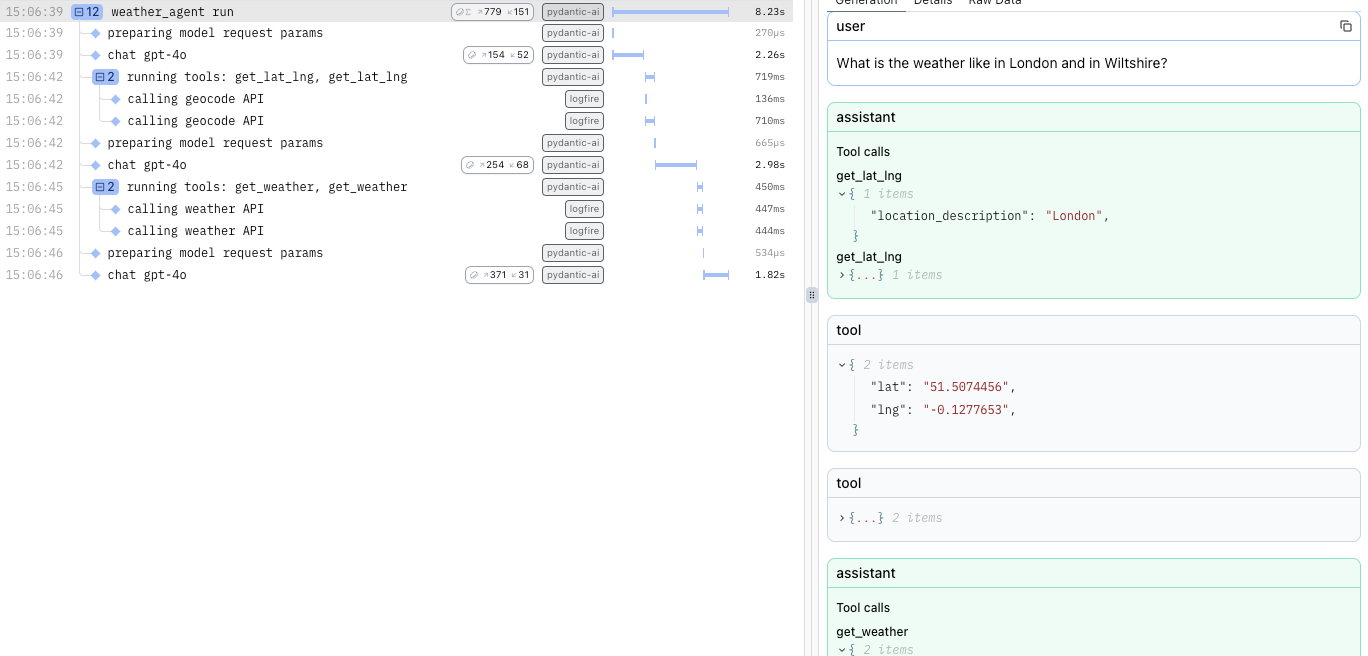Click the pydantic-ai badge on the weather_agent run row
Screen dimensions: 1368x656
(x=573, y=12)
